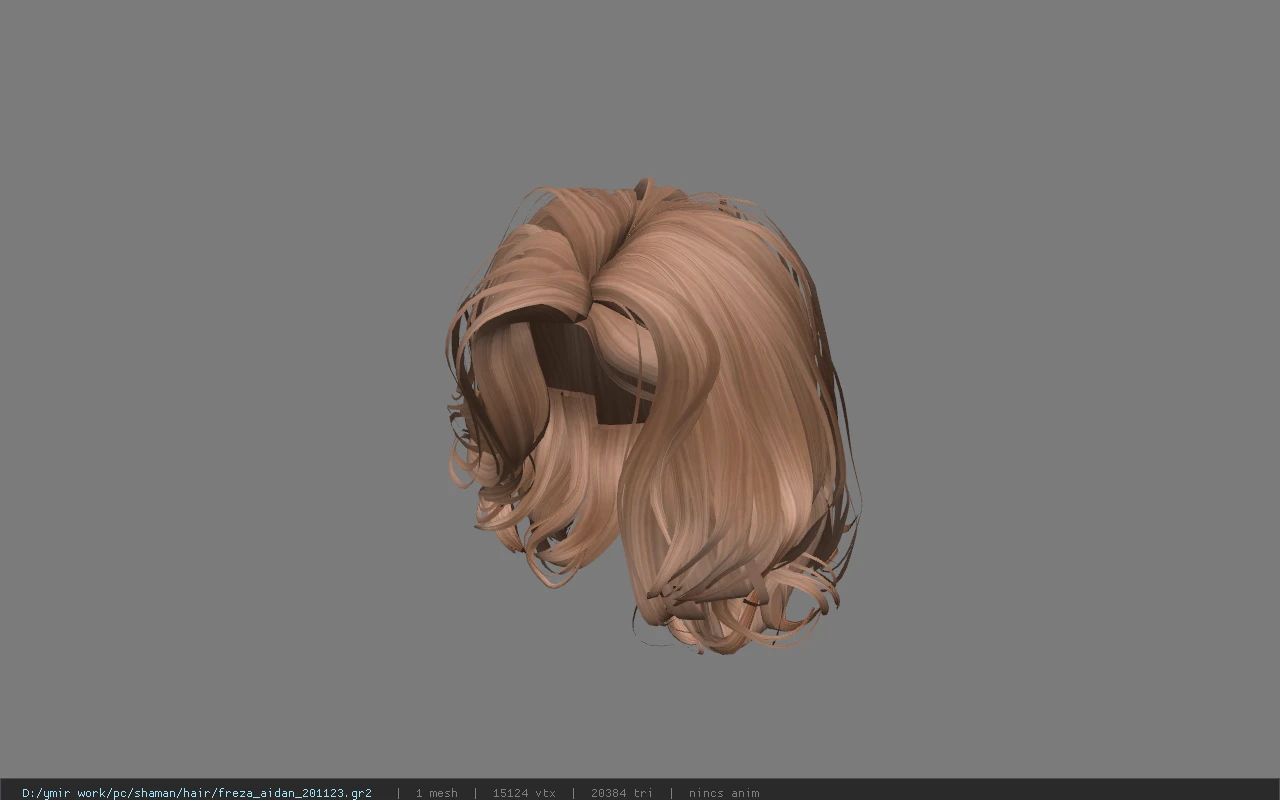Click the '20384 tri' triangle count
The image size is (1280, 800).
tap(621, 793)
